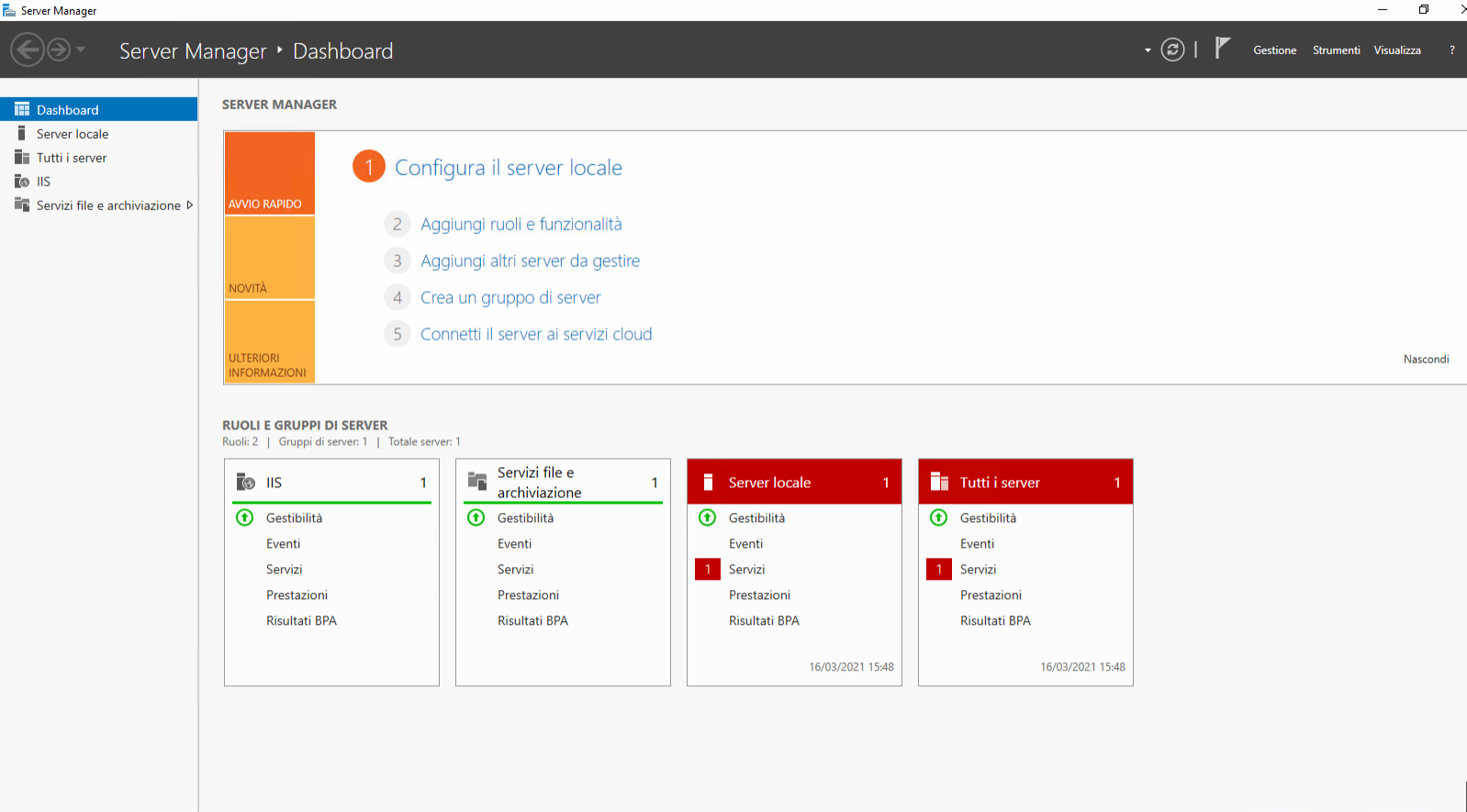Click the orange step 1 circle

tap(369, 166)
